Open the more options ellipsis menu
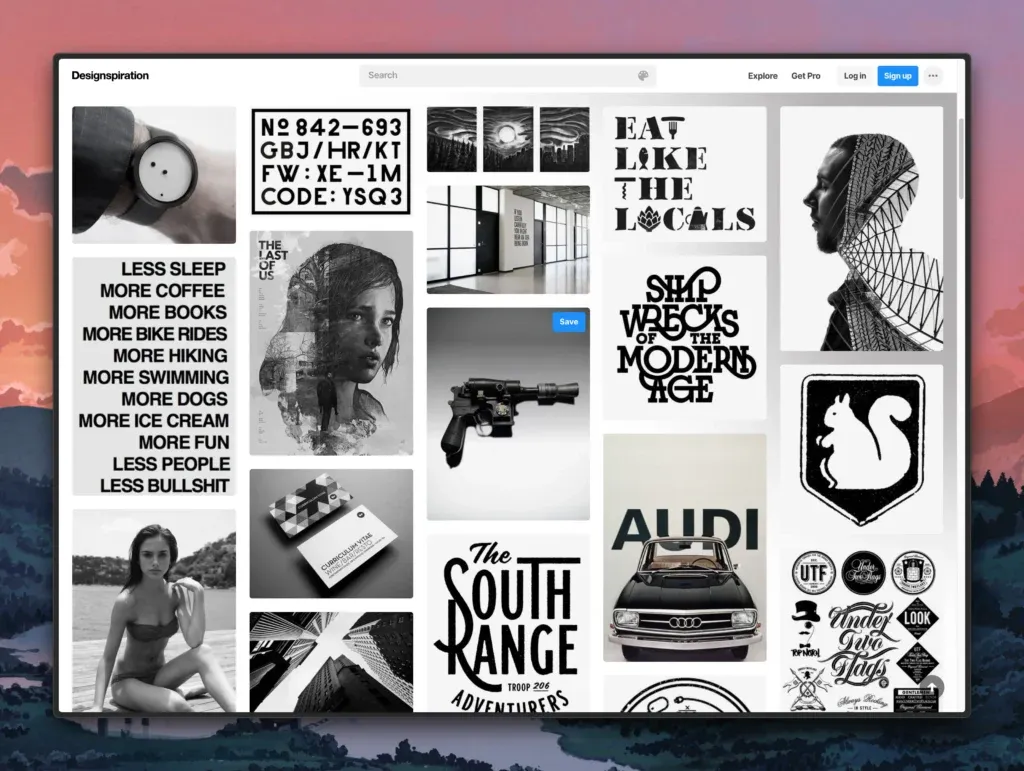This screenshot has height=771, width=1024. [933, 76]
